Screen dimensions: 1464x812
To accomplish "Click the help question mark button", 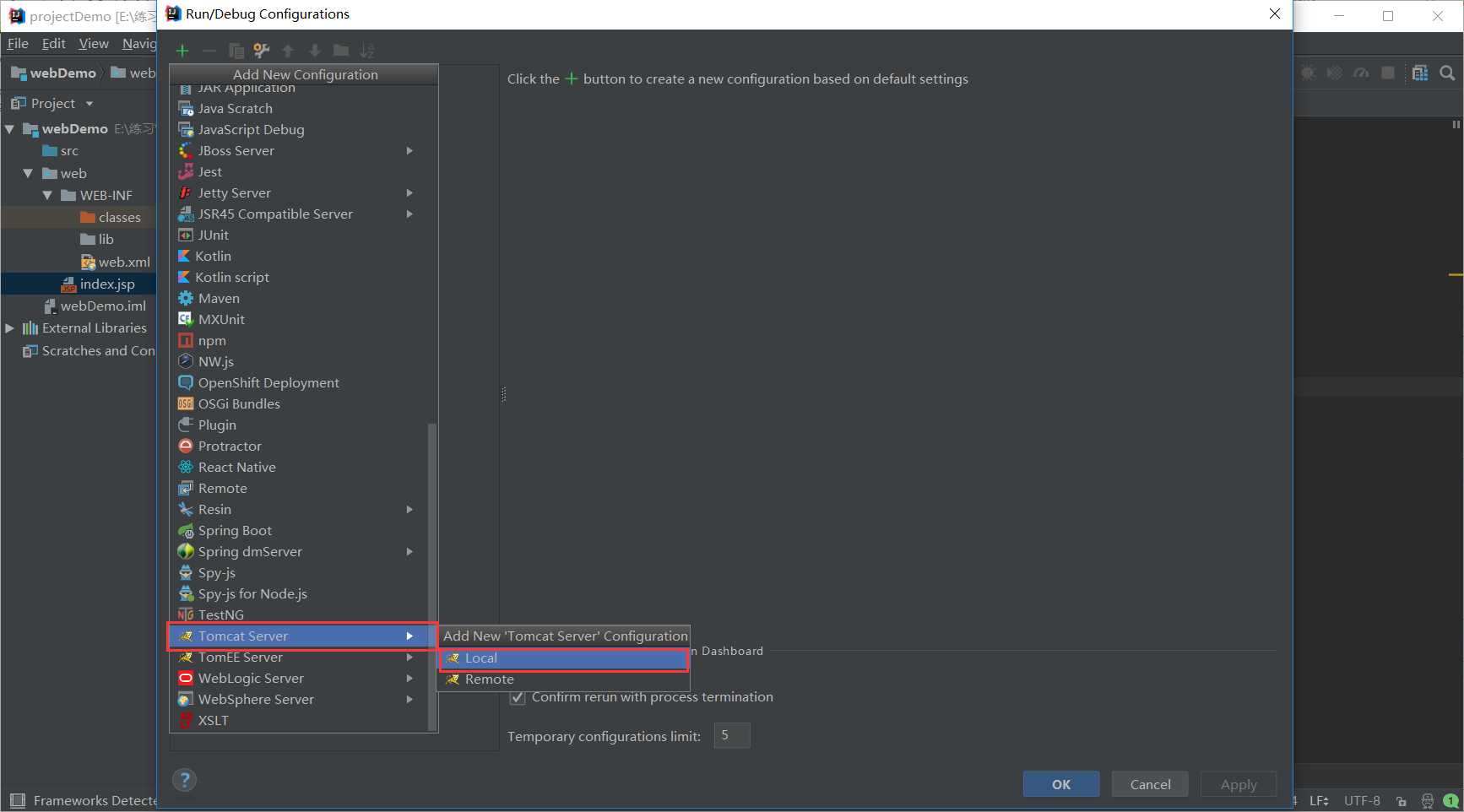I will [x=184, y=780].
